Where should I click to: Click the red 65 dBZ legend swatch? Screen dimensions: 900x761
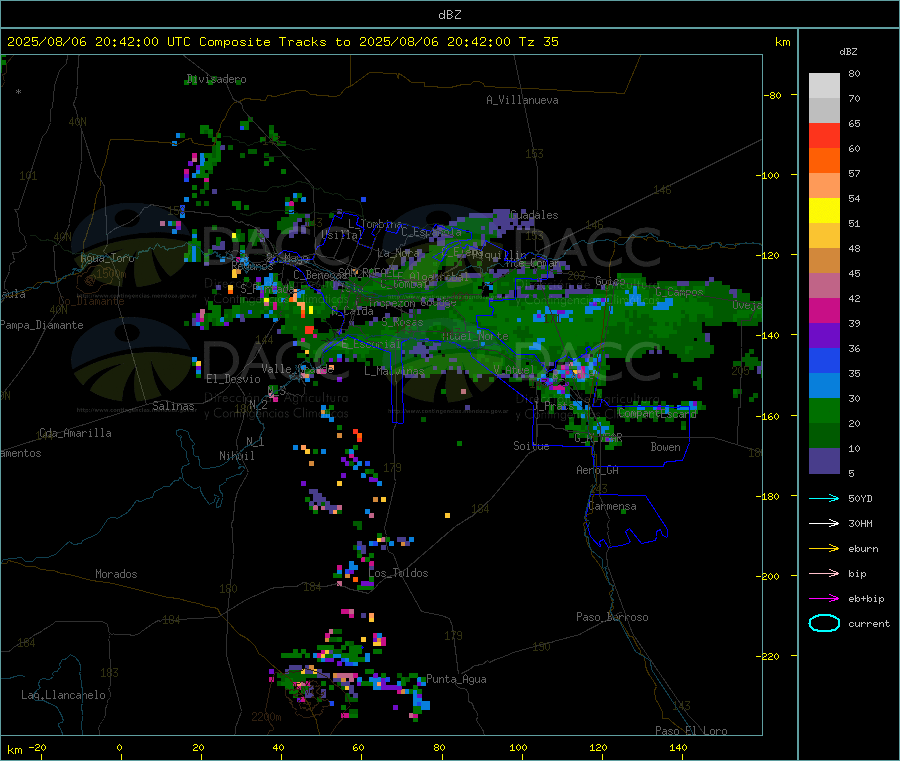tap(824, 135)
